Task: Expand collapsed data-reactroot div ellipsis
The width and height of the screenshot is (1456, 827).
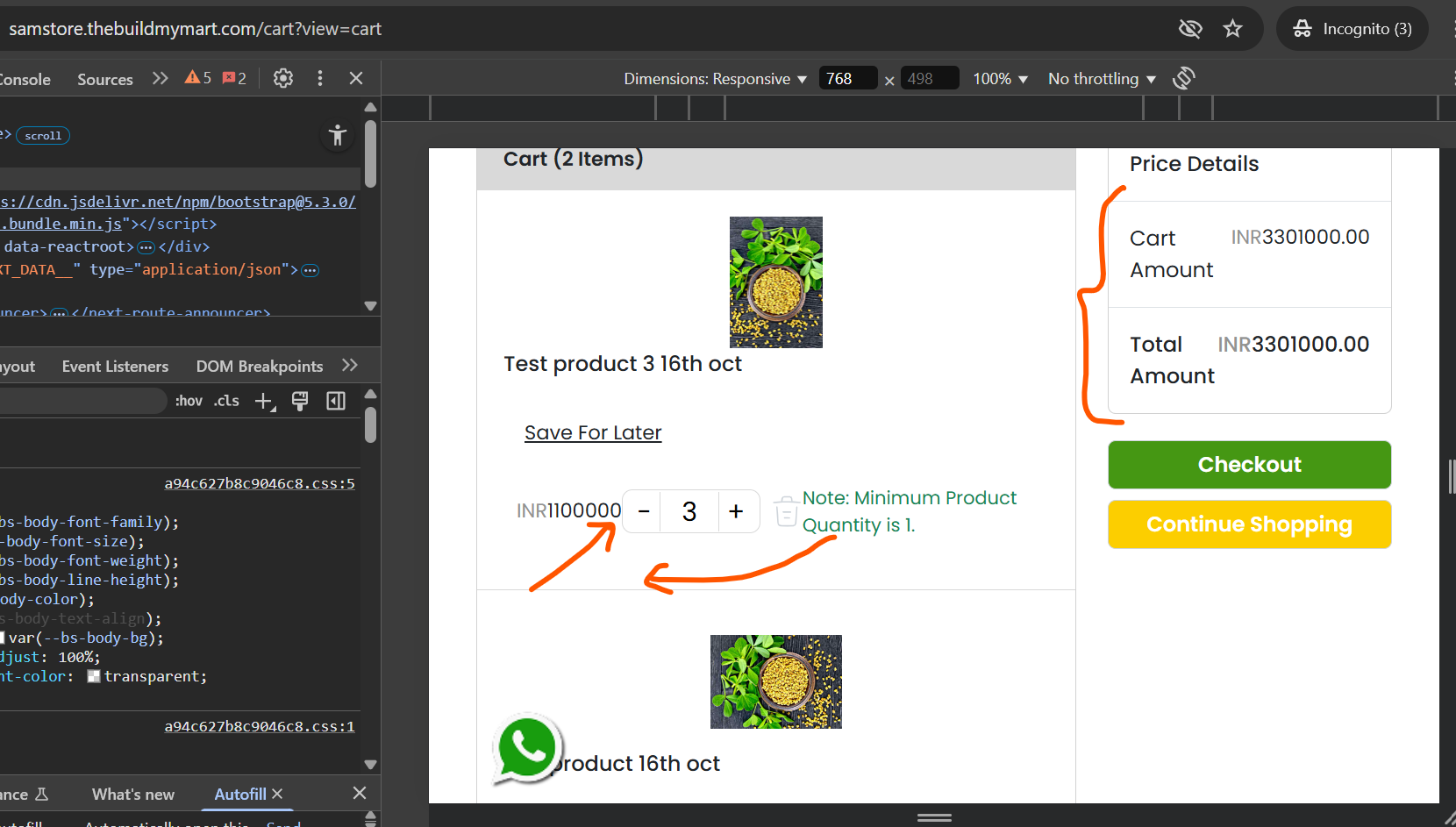Action: pyautogui.click(x=146, y=247)
